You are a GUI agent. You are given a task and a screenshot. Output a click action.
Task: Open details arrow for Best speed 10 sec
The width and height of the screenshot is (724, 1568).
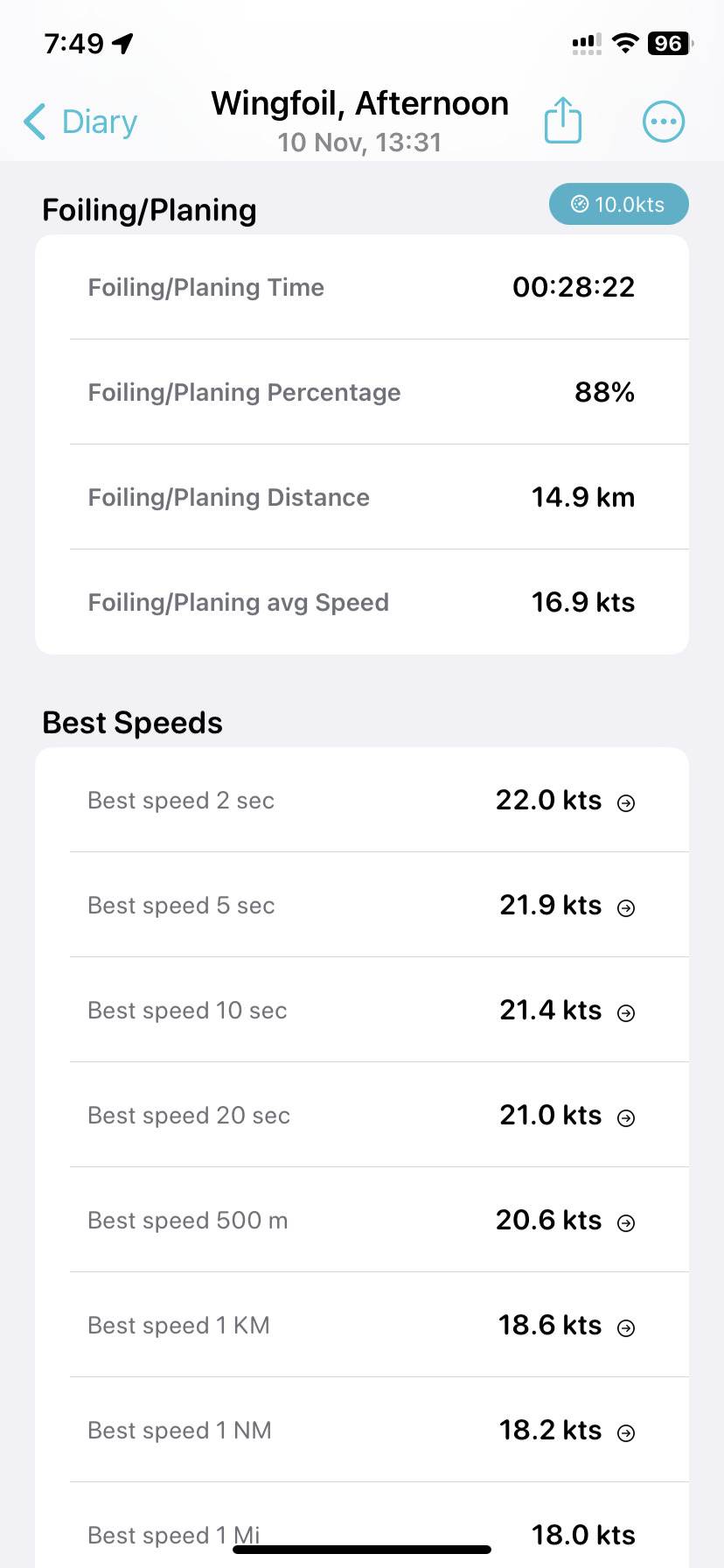point(626,1012)
